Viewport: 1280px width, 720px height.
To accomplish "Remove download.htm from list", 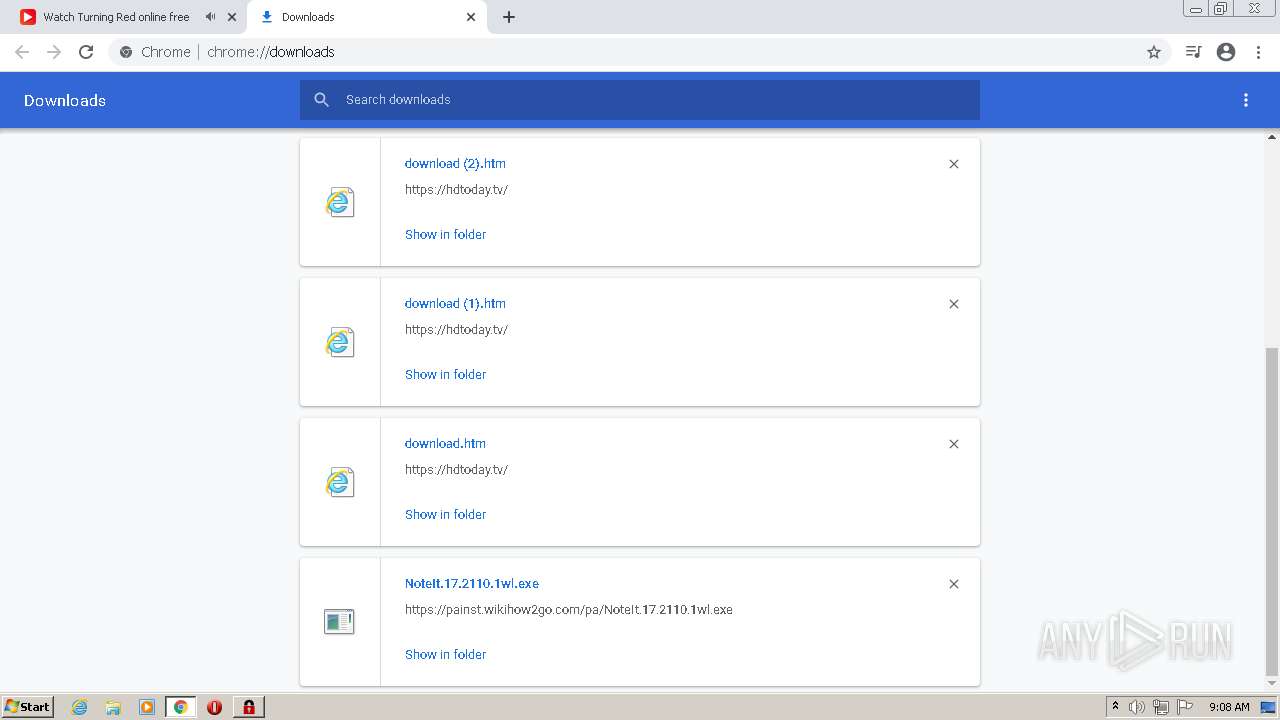I will pos(954,444).
